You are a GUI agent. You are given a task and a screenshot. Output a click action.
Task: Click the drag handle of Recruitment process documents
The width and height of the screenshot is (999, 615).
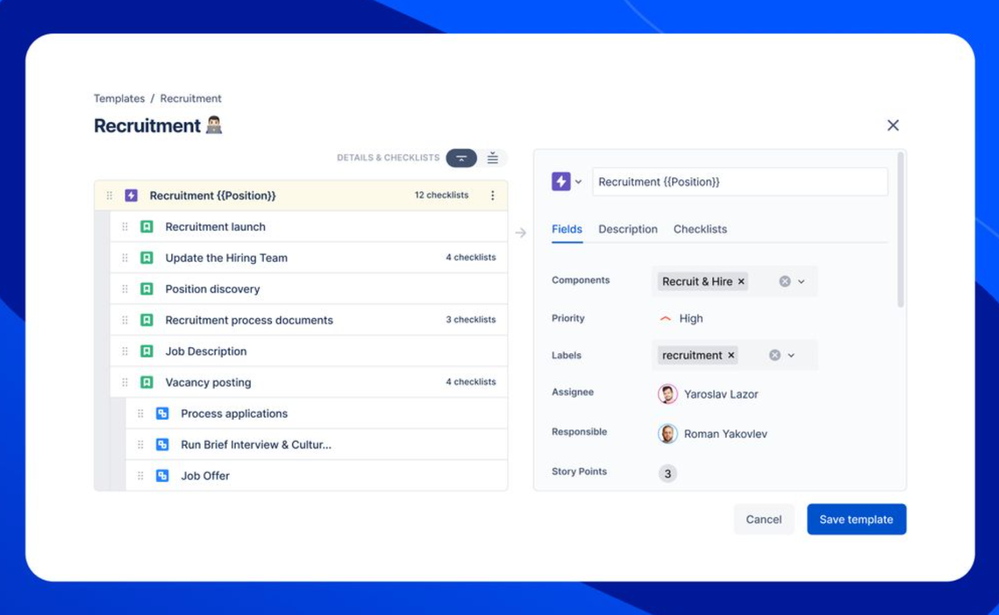tap(125, 320)
